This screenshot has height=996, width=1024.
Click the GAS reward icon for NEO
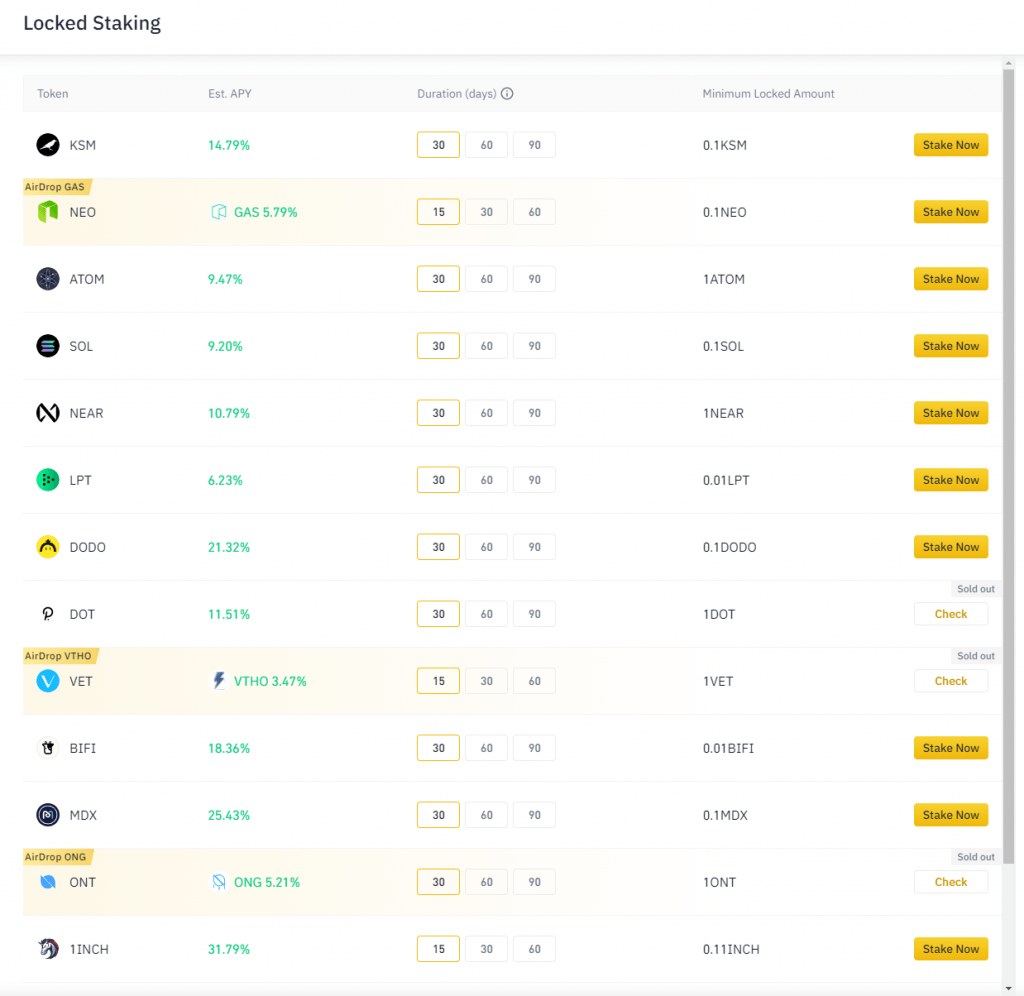click(x=219, y=212)
